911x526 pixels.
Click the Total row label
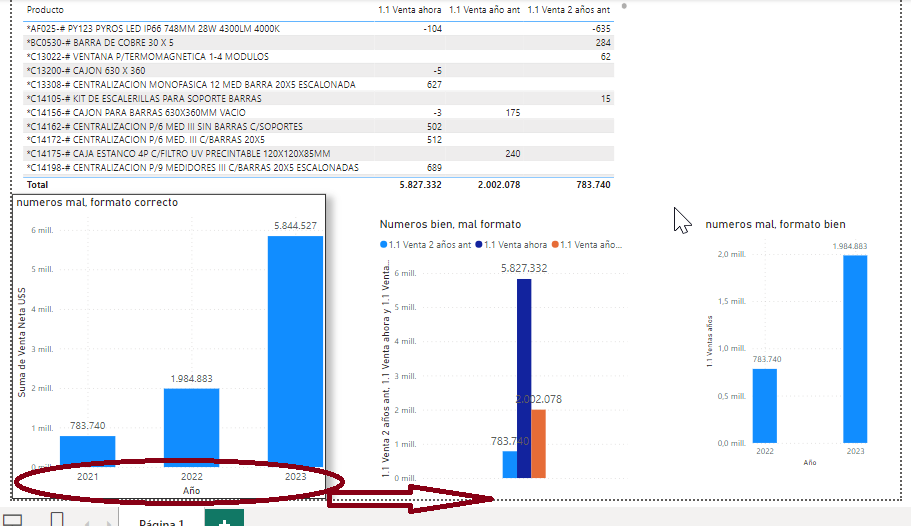[37, 185]
